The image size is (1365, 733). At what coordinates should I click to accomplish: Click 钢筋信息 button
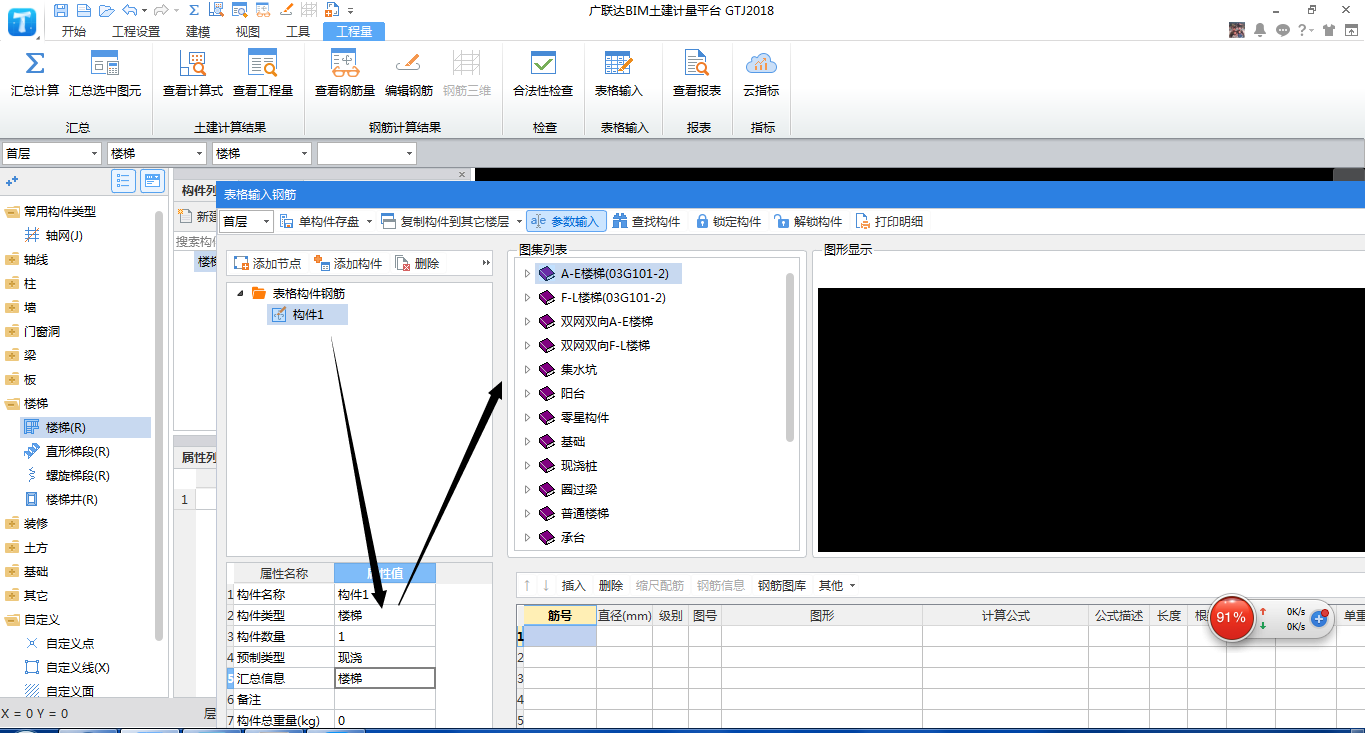click(x=721, y=585)
